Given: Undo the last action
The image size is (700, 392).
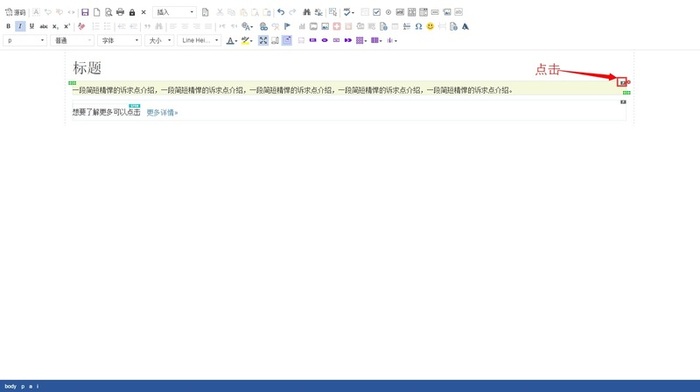Looking at the screenshot, I should [x=281, y=12].
